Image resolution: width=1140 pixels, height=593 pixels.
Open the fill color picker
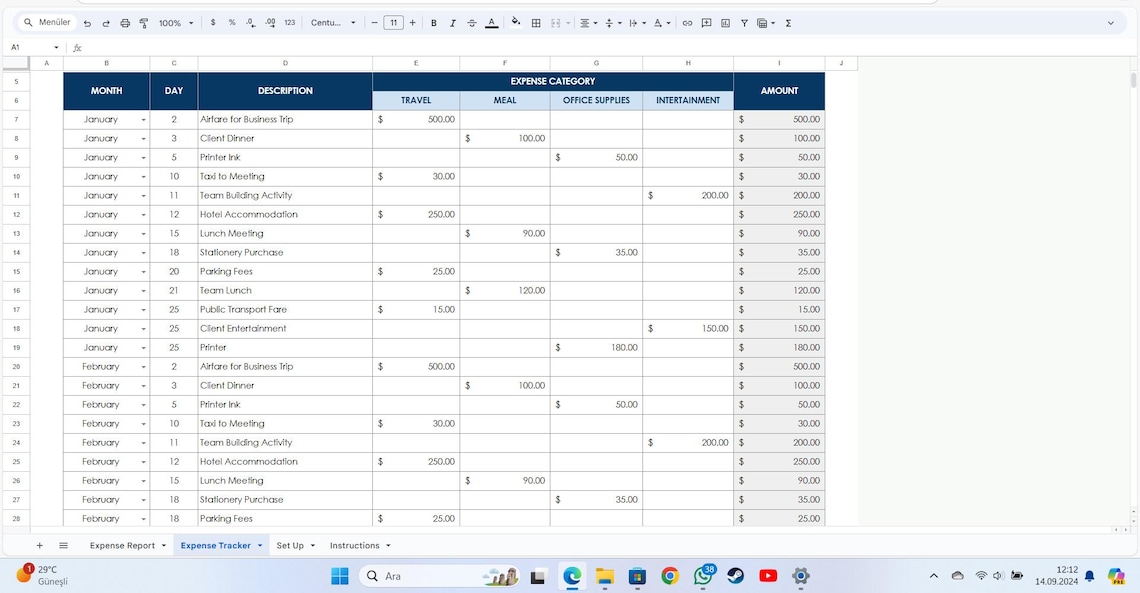tap(515, 22)
